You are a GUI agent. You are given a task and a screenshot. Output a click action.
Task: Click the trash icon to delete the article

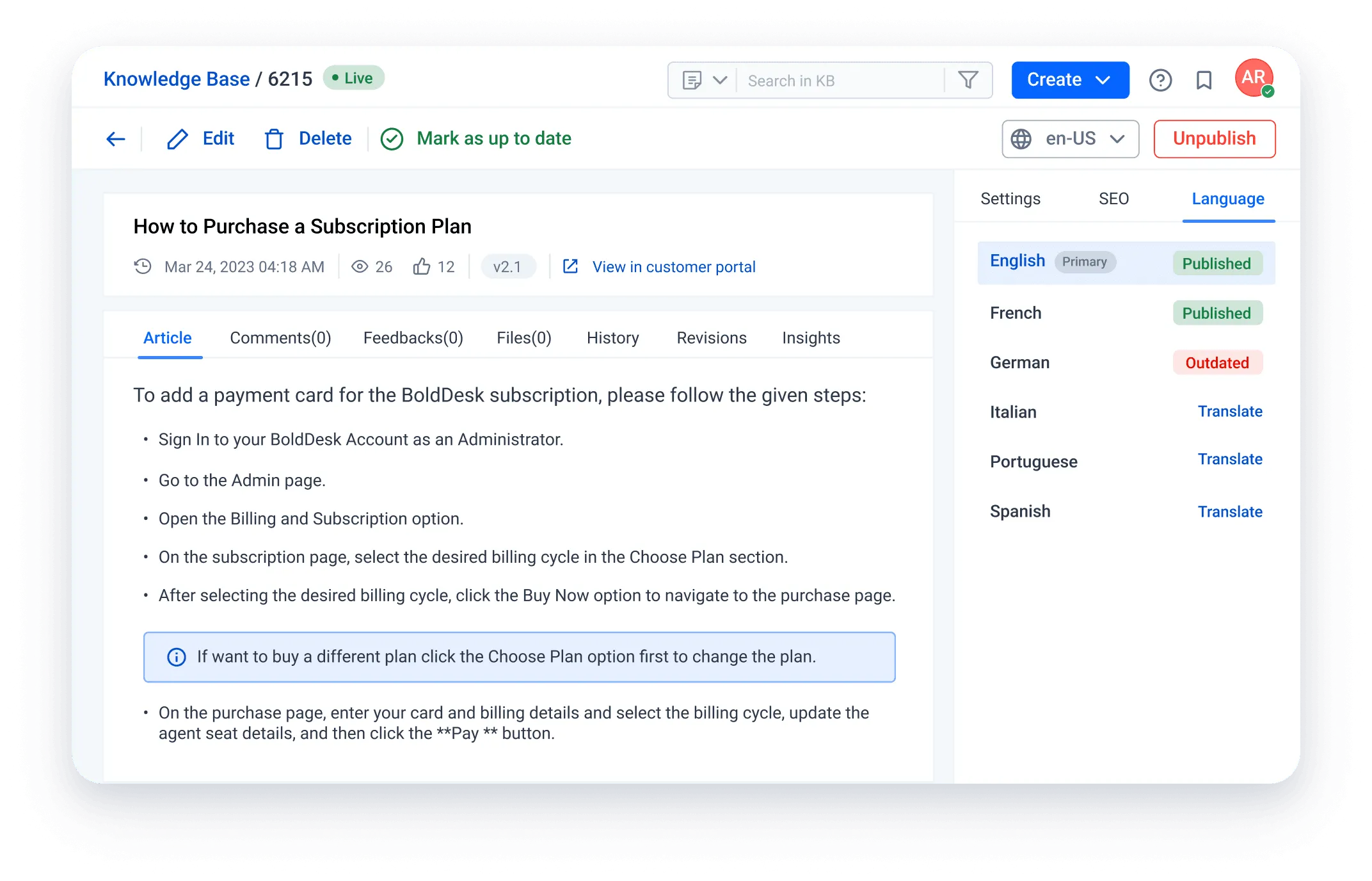275,138
